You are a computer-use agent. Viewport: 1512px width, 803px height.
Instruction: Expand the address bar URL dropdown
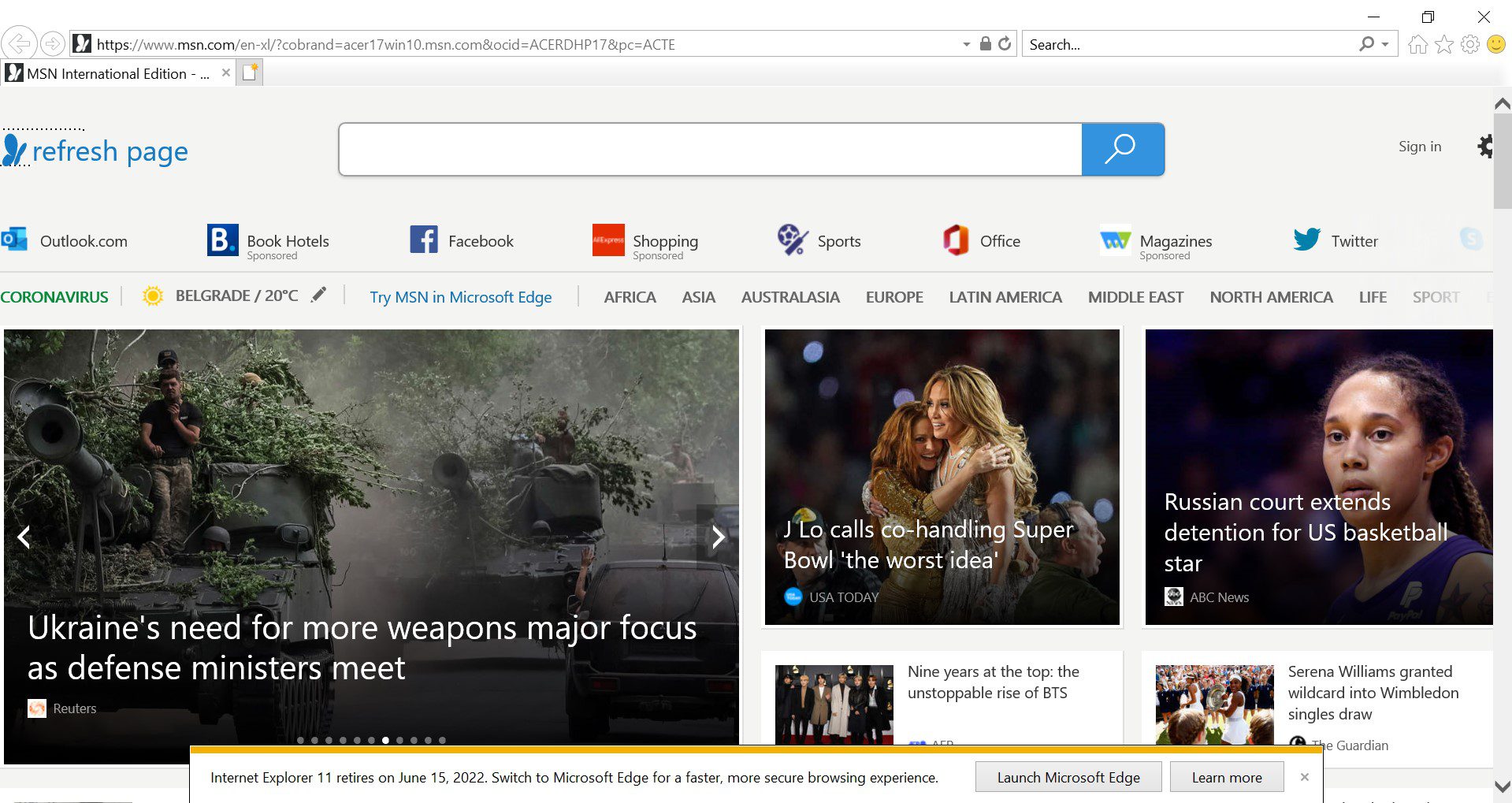[x=966, y=45]
